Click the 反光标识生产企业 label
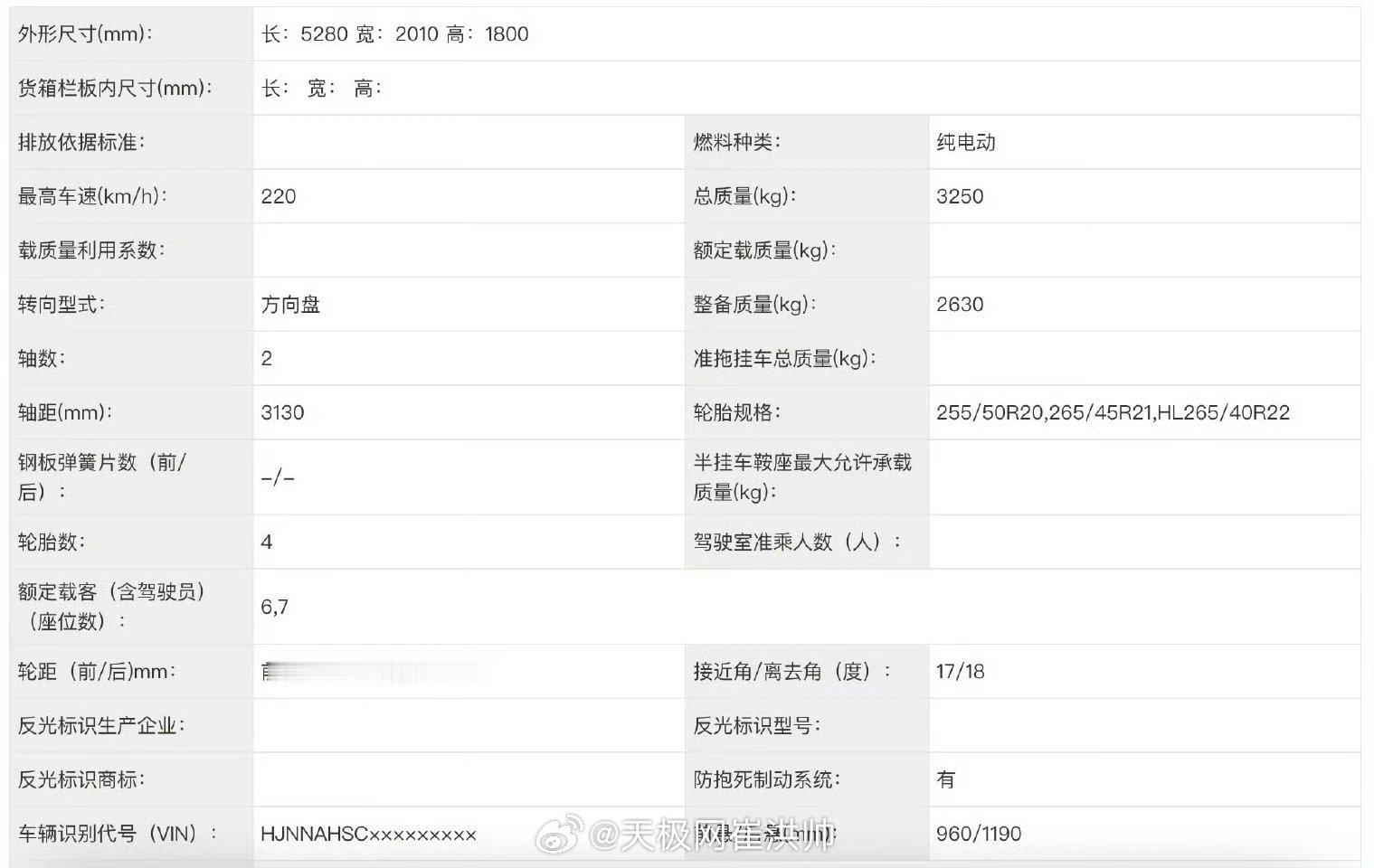1374x868 pixels. click(101, 726)
